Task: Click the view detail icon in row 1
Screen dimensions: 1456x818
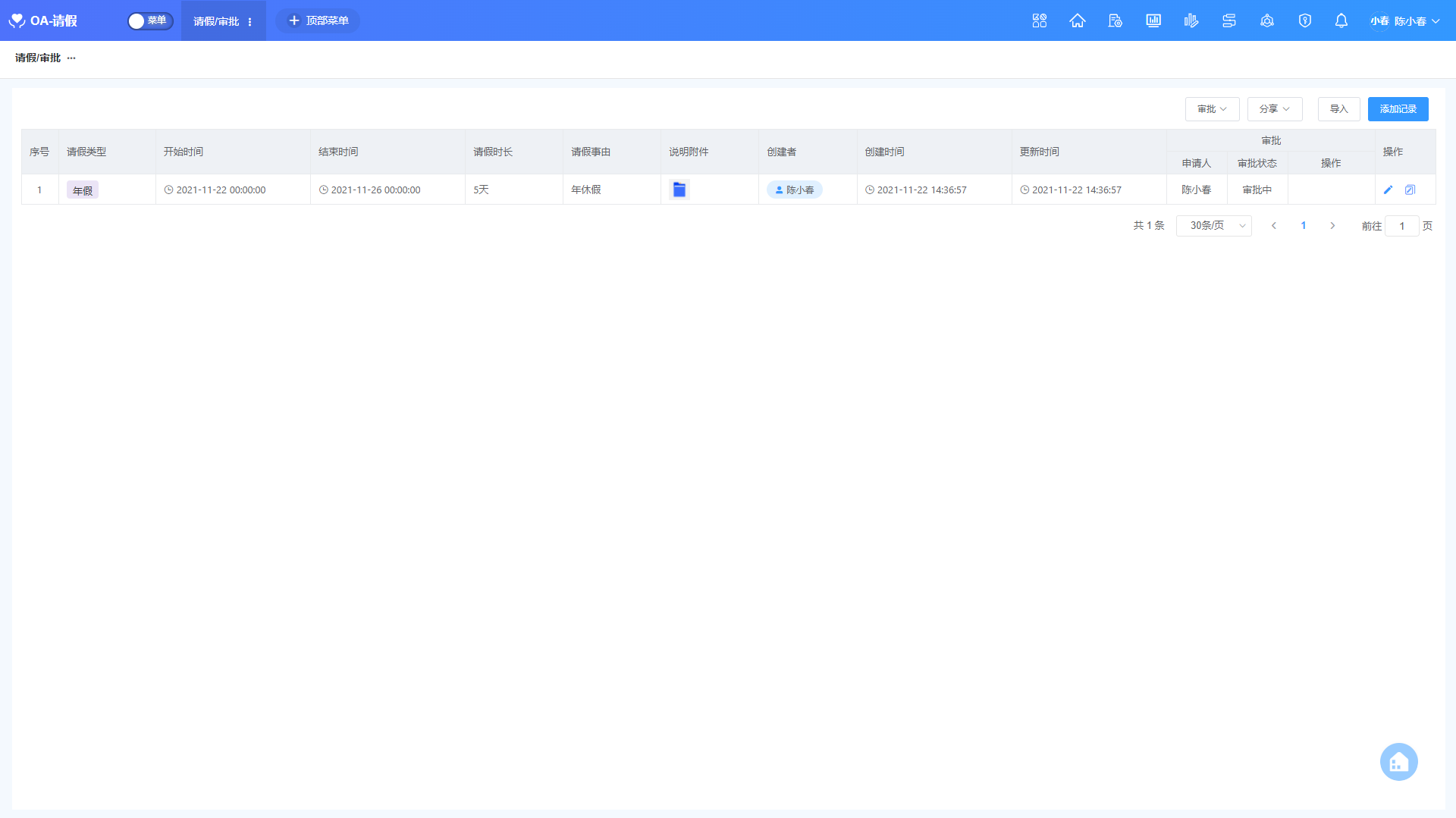Action: 1410,190
